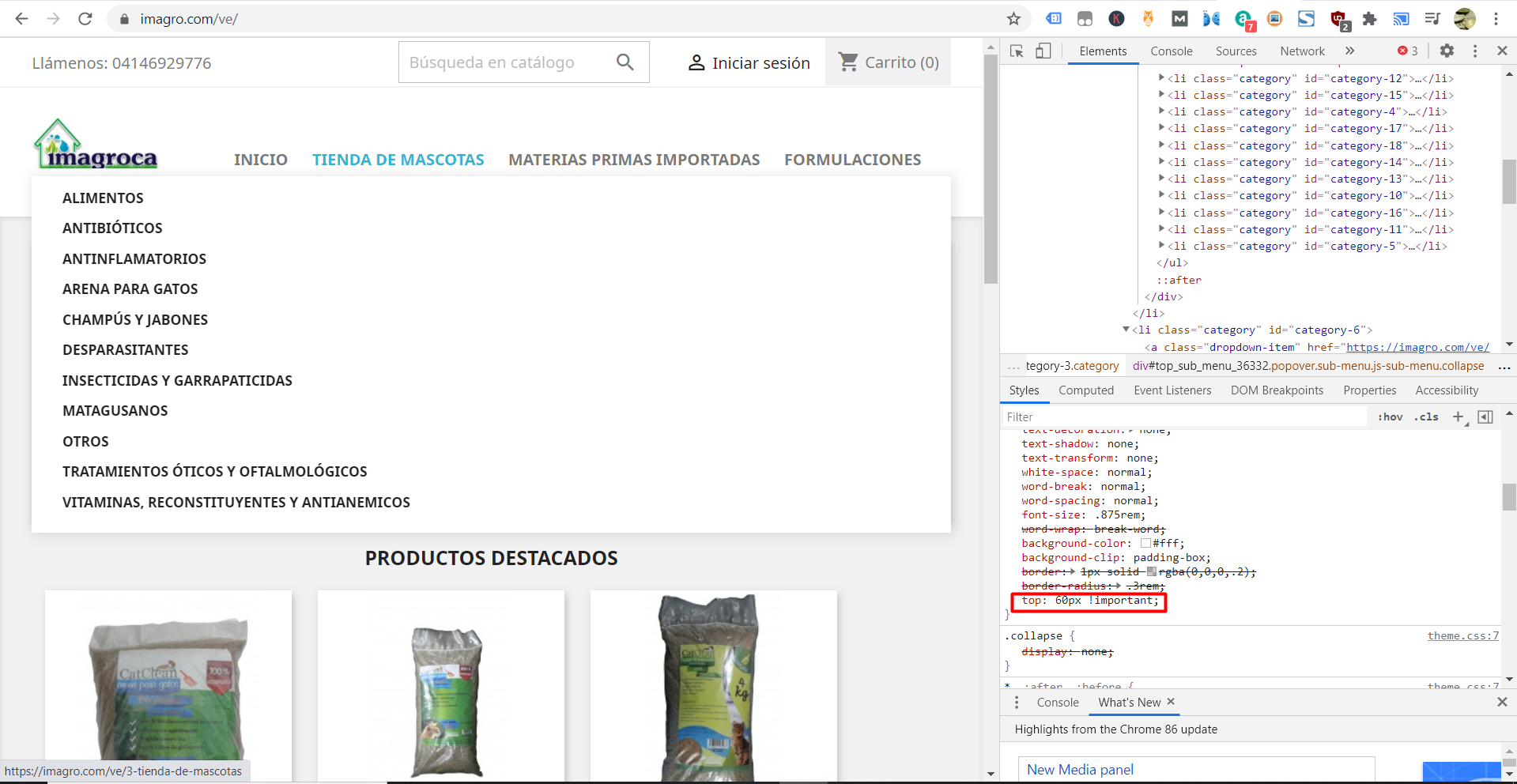This screenshot has height=784, width=1517.
Task: Show the computed styles sidebar pane icon
Action: pyautogui.click(x=1485, y=417)
